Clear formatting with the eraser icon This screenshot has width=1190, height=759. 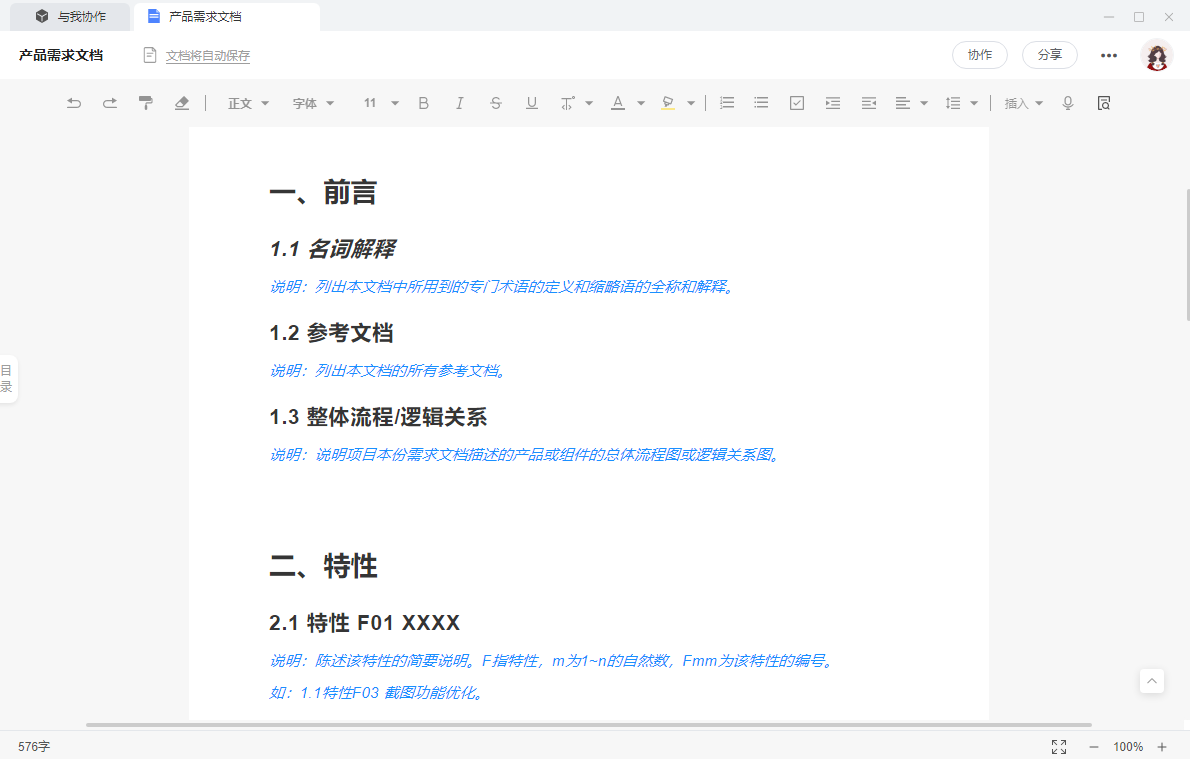click(181, 103)
